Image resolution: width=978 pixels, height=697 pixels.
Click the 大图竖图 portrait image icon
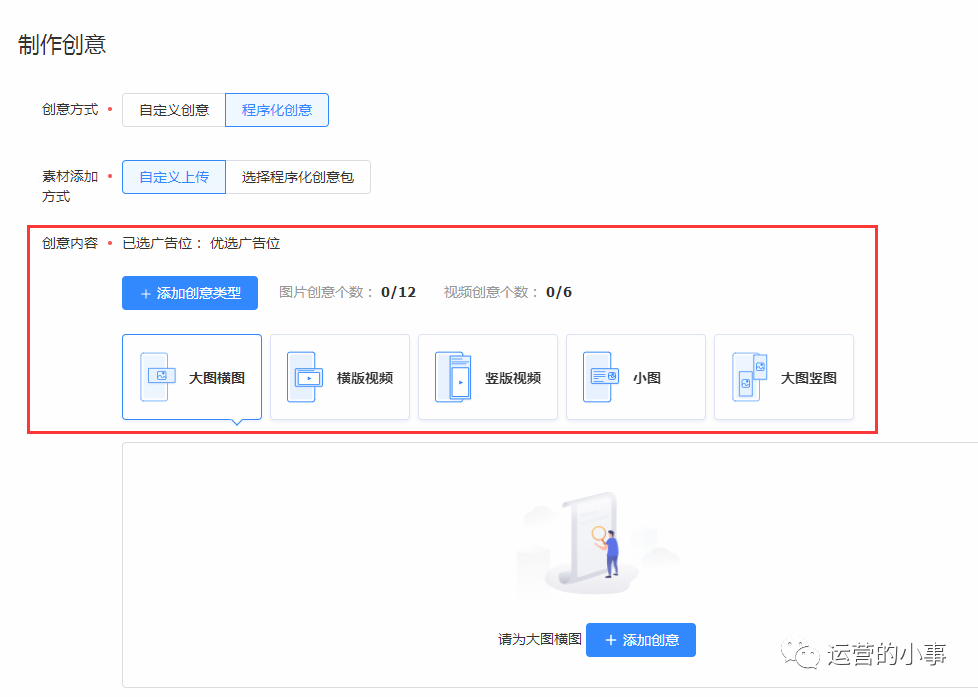(x=749, y=377)
